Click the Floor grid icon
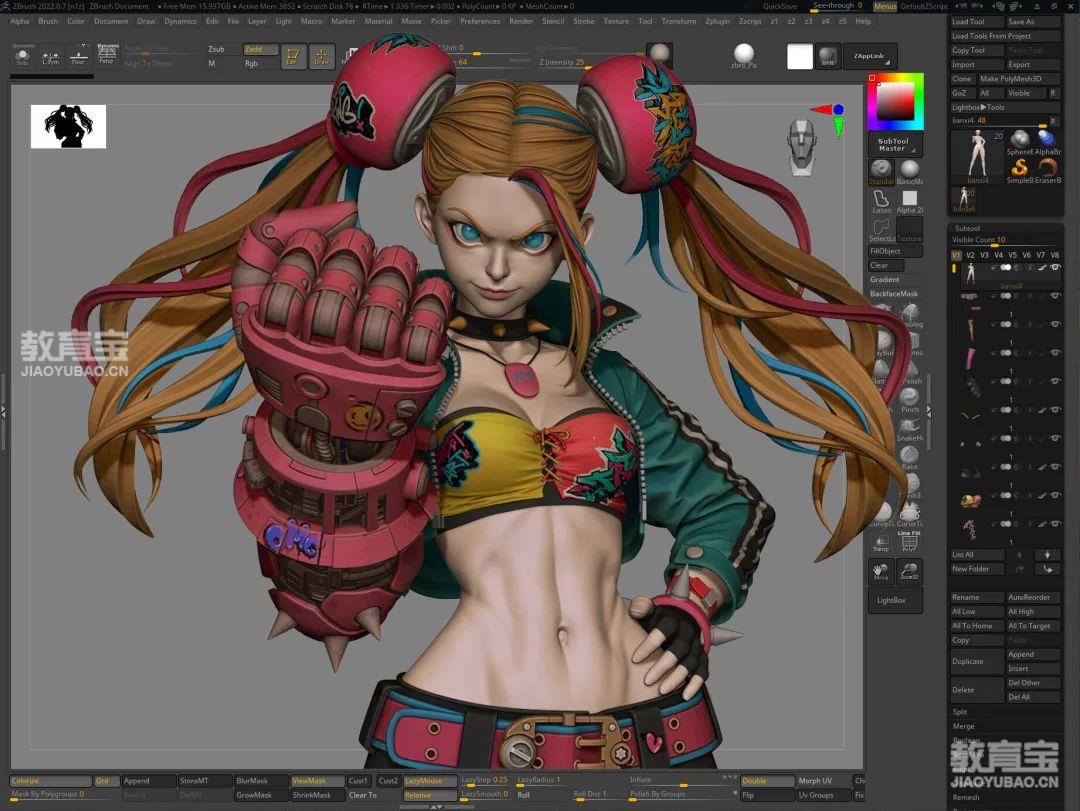Screen dimensions: 1080x811 79,55
